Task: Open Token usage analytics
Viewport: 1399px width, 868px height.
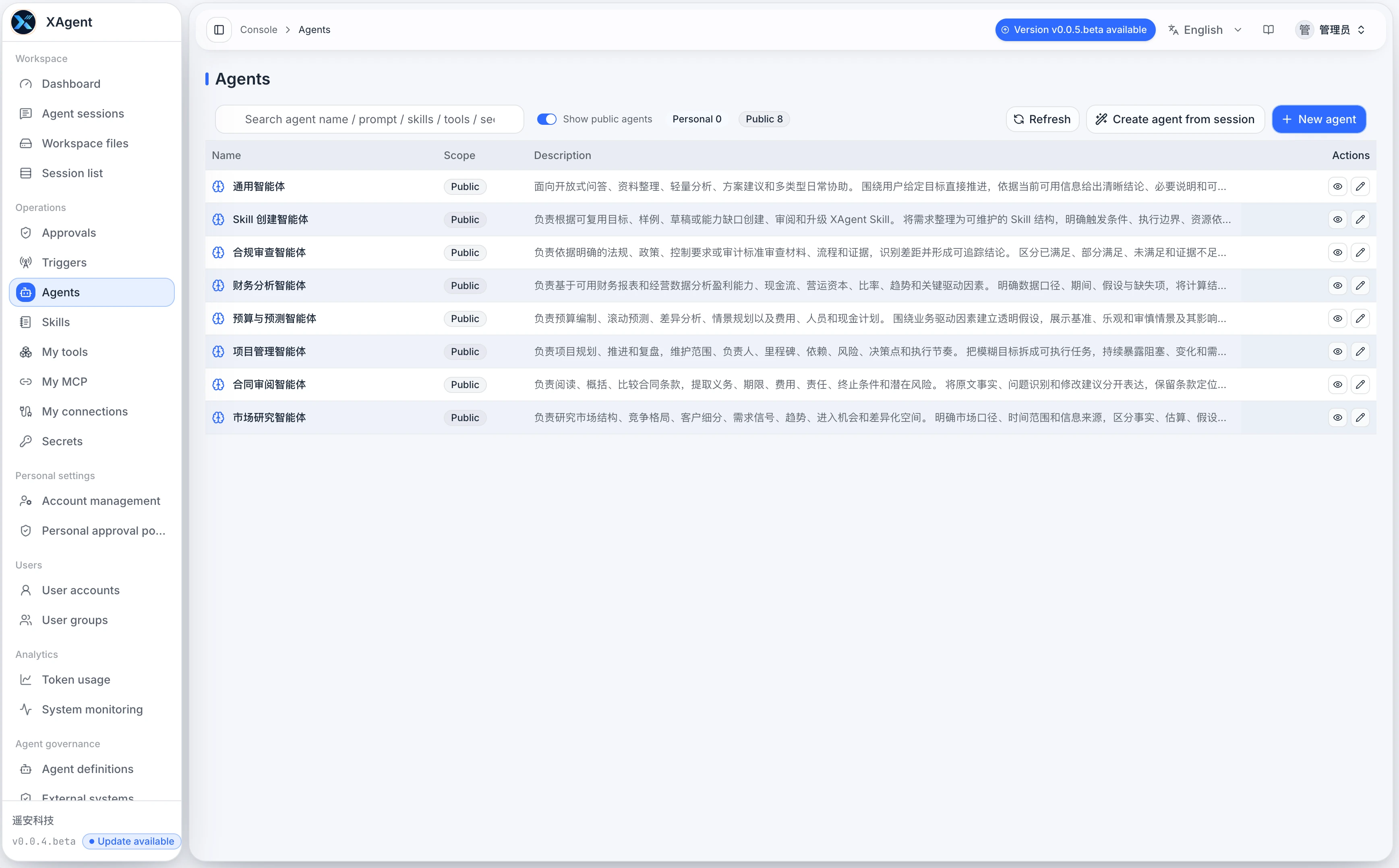Action: coord(92,680)
